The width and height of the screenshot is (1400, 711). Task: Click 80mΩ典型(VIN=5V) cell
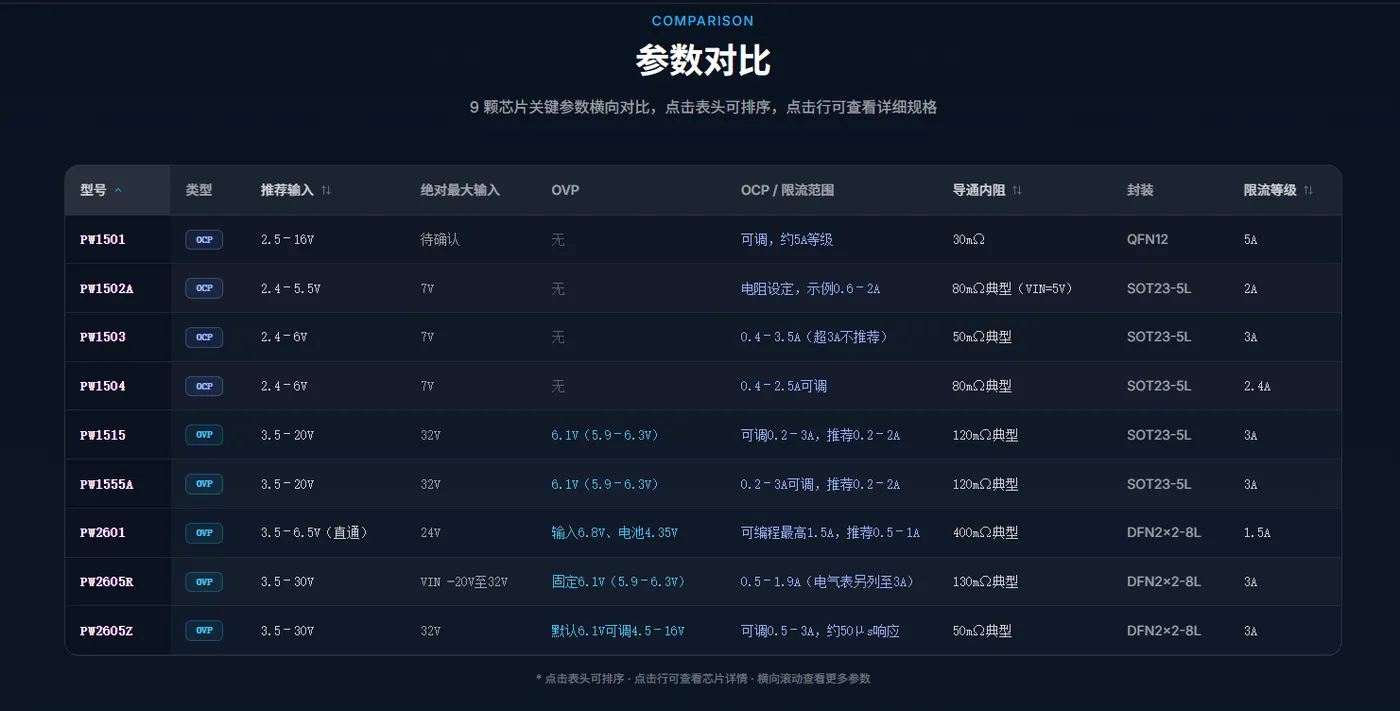(x=1012, y=289)
